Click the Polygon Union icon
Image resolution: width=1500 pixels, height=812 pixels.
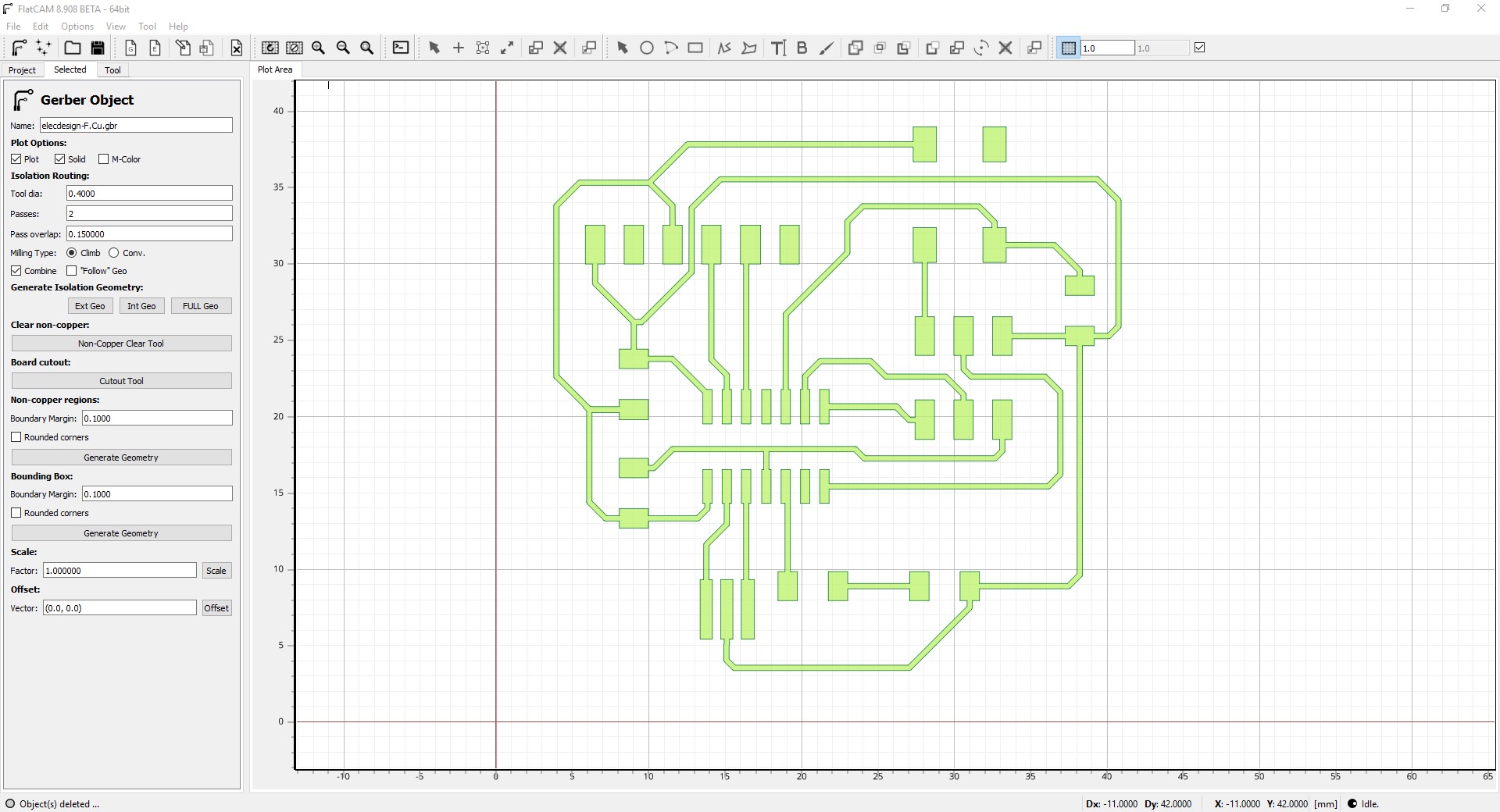[855, 48]
